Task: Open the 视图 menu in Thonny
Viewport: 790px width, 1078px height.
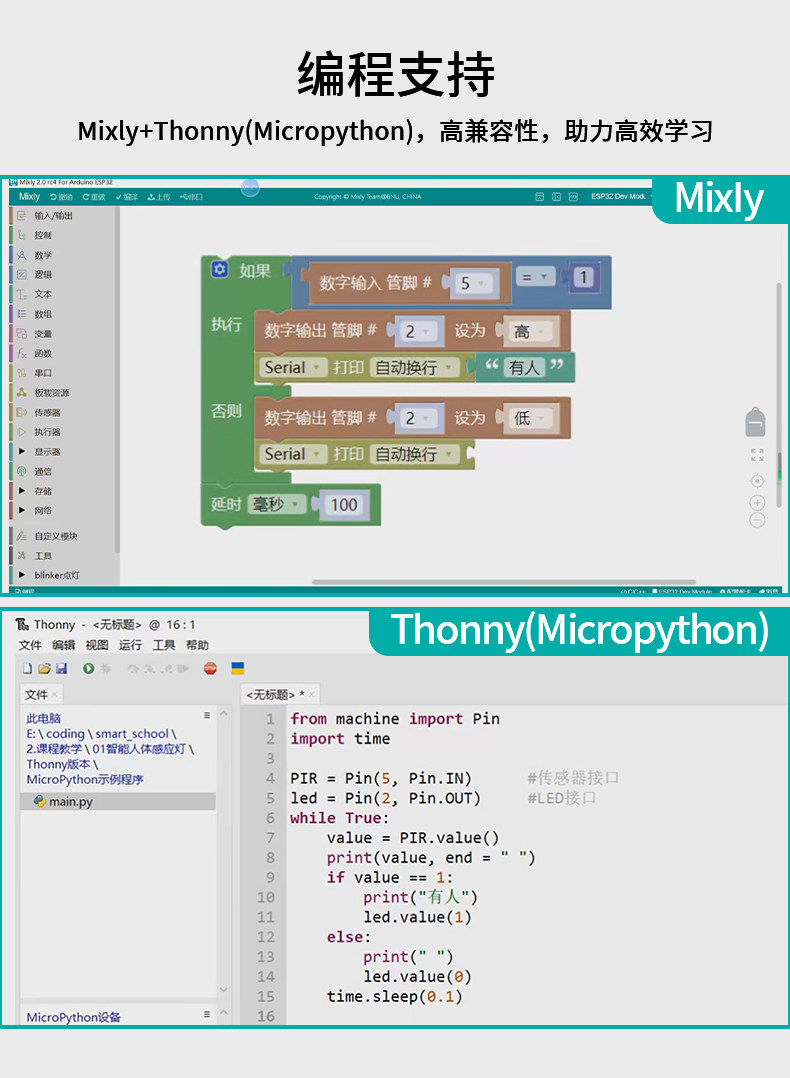Action: pos(97,645)
